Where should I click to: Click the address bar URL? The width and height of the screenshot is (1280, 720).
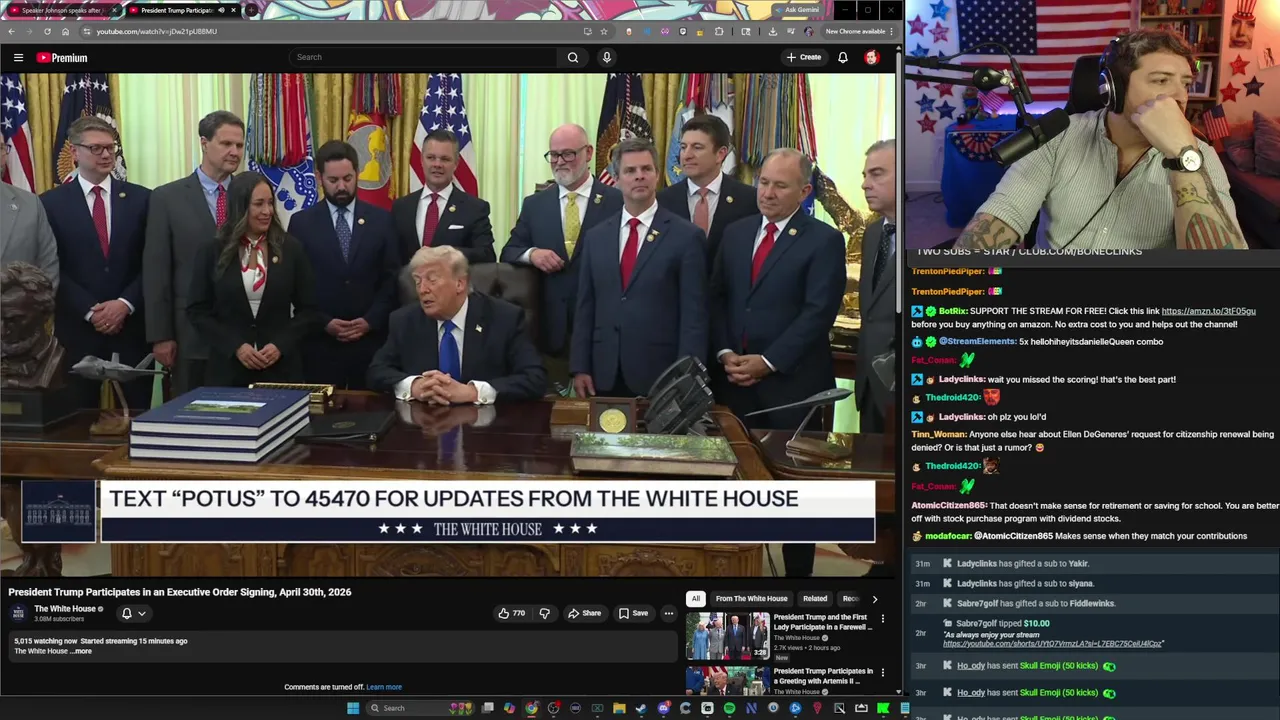click(157, 31)
